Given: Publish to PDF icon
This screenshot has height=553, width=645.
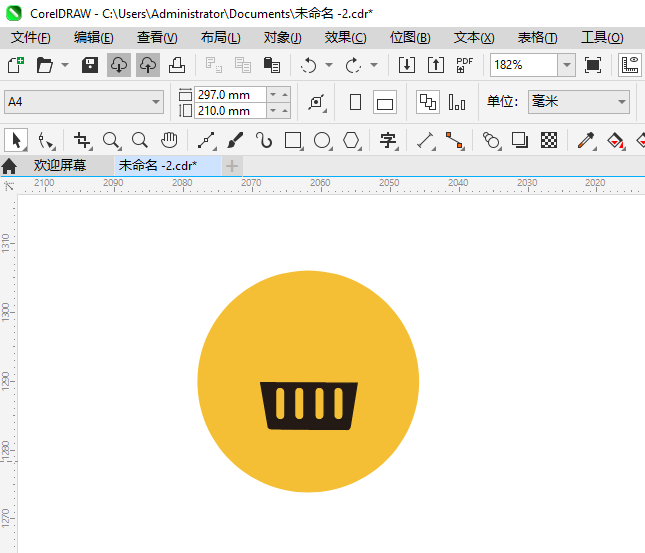Looking at the screenshot, I should pyautogui.click(x=465, y=65).
